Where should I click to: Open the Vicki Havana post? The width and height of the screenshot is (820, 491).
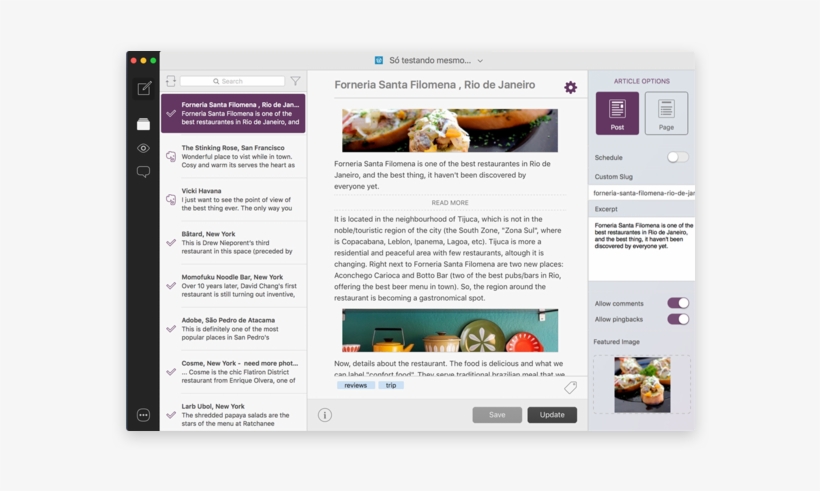click(233, 200)
